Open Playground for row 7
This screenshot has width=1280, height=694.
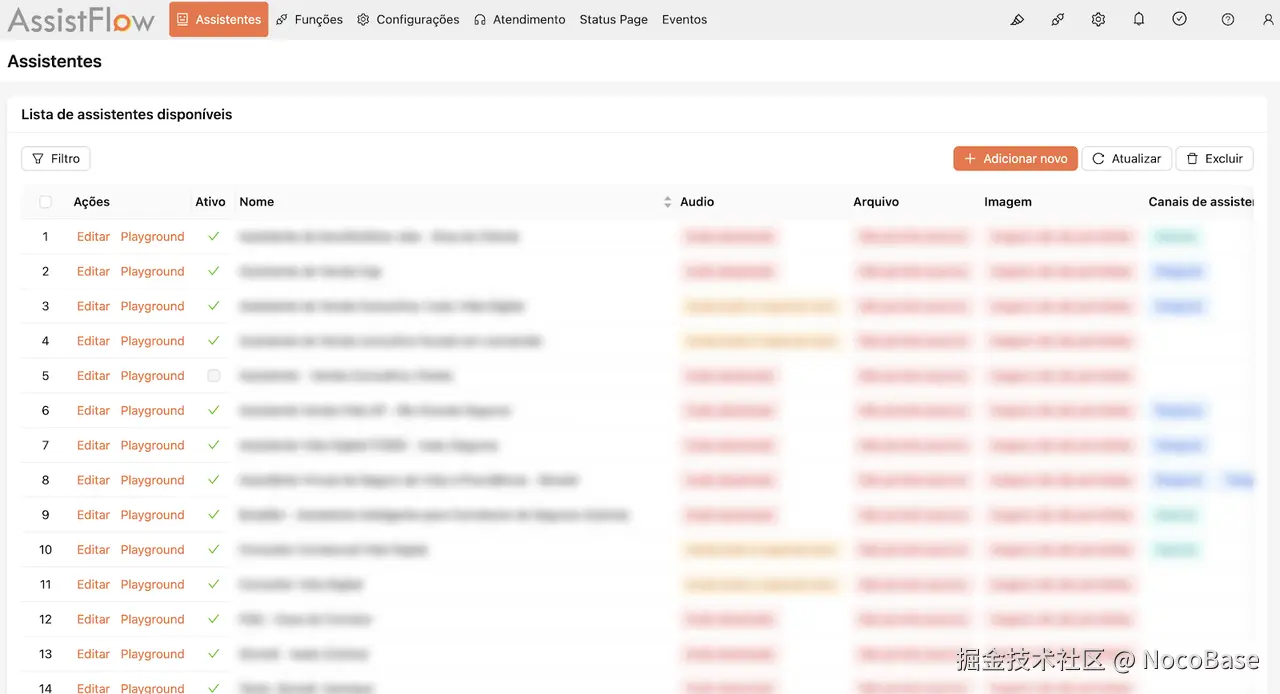(152, 445)
